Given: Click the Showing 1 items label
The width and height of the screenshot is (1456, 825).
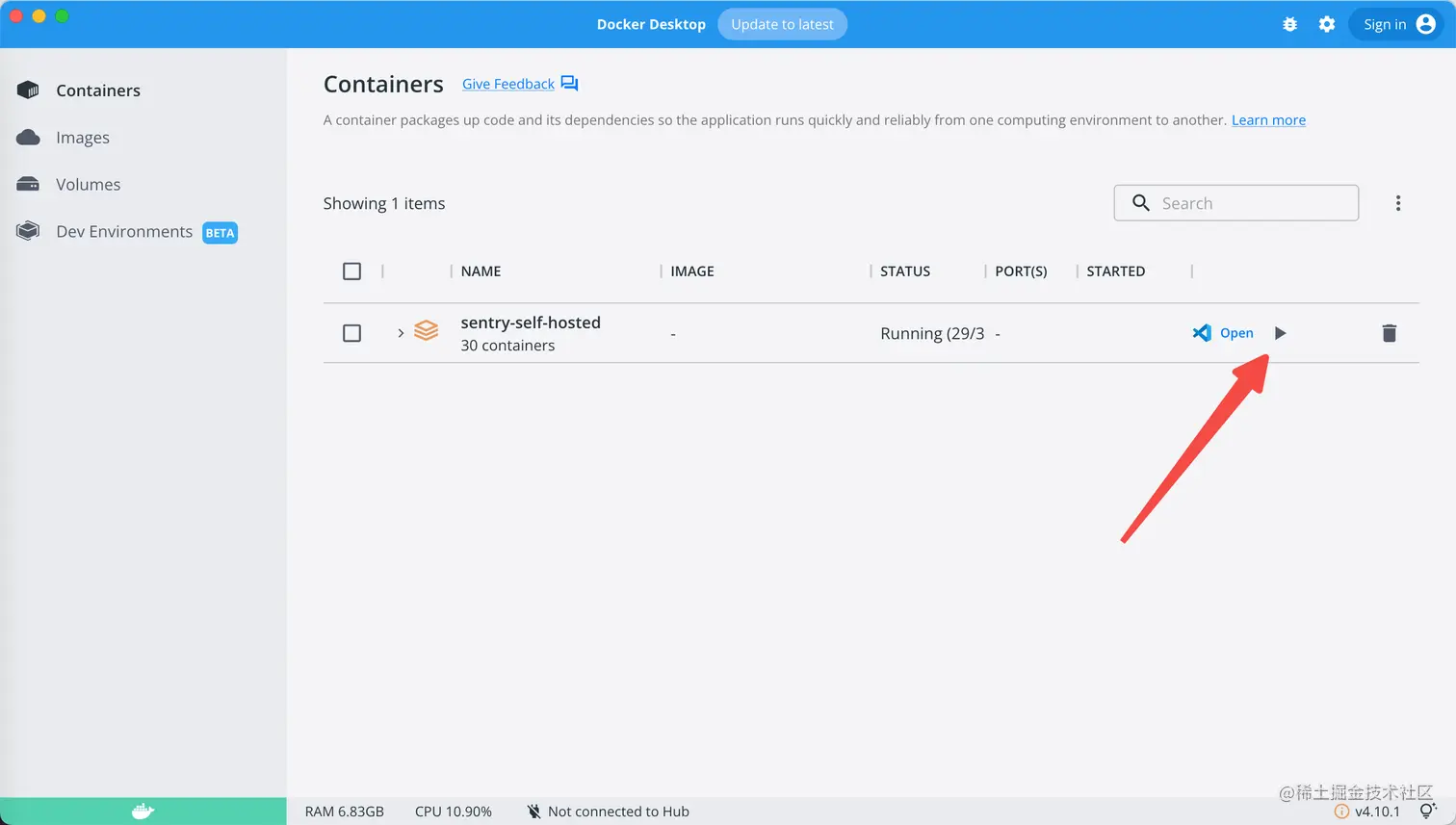Looking at the screenshot, I should pos(384,203).
